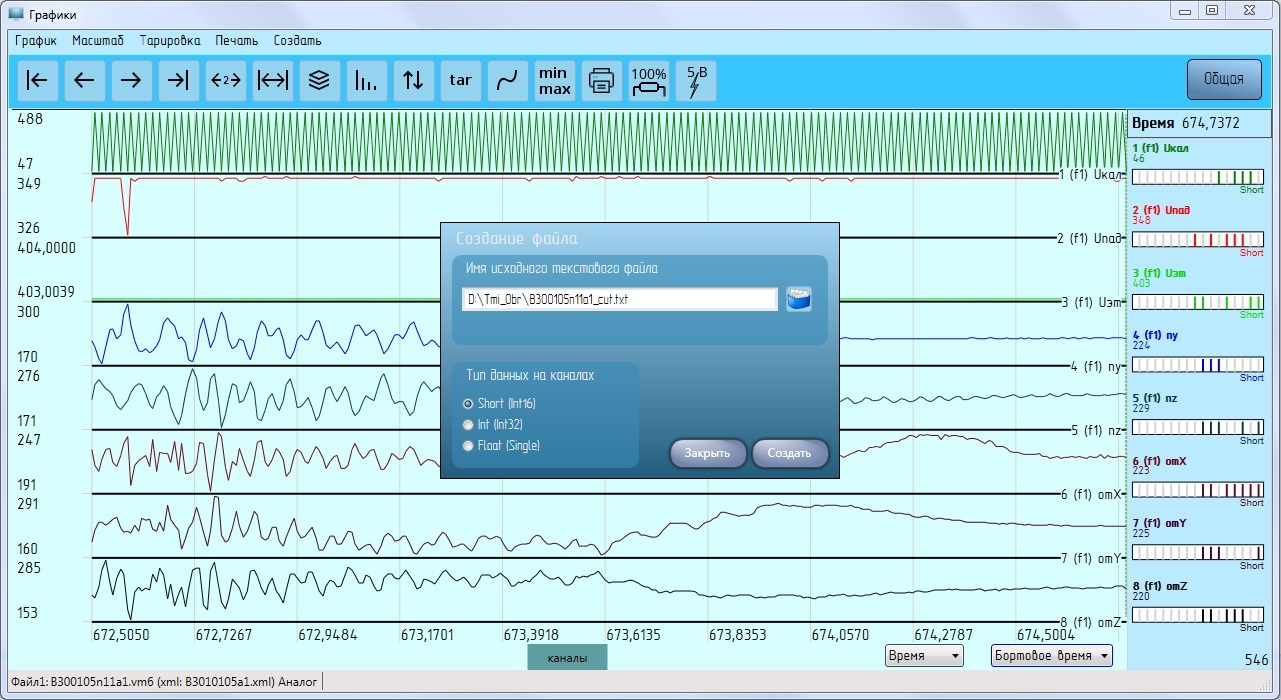The width and height of the screenshot is (1281, 700).
Task: Toggle the min max toolbar button
Action: (554, 81)
